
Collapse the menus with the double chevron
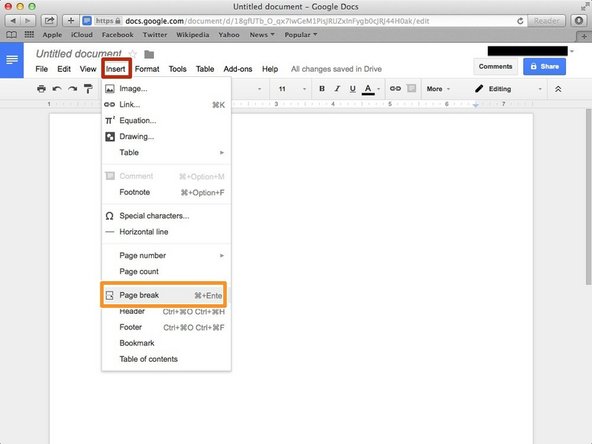pos(558,89)
